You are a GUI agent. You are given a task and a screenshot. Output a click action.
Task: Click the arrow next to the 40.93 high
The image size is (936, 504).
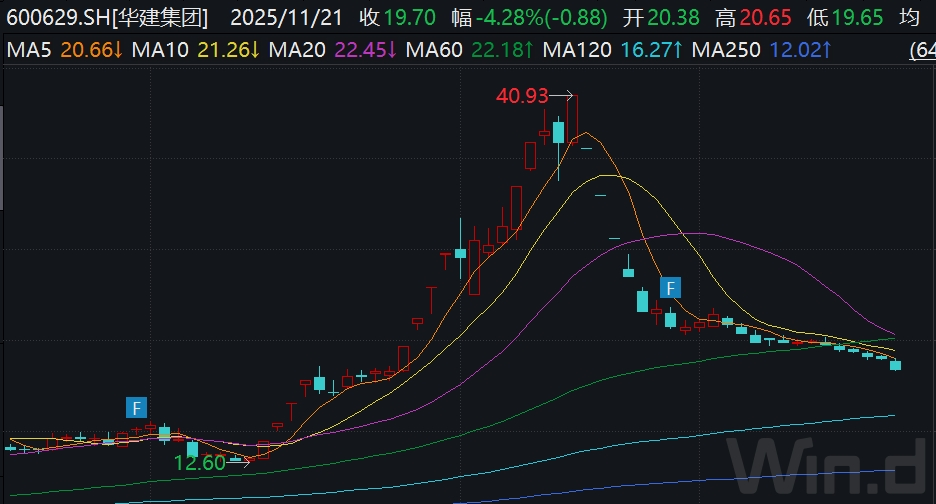coord(562,96)
